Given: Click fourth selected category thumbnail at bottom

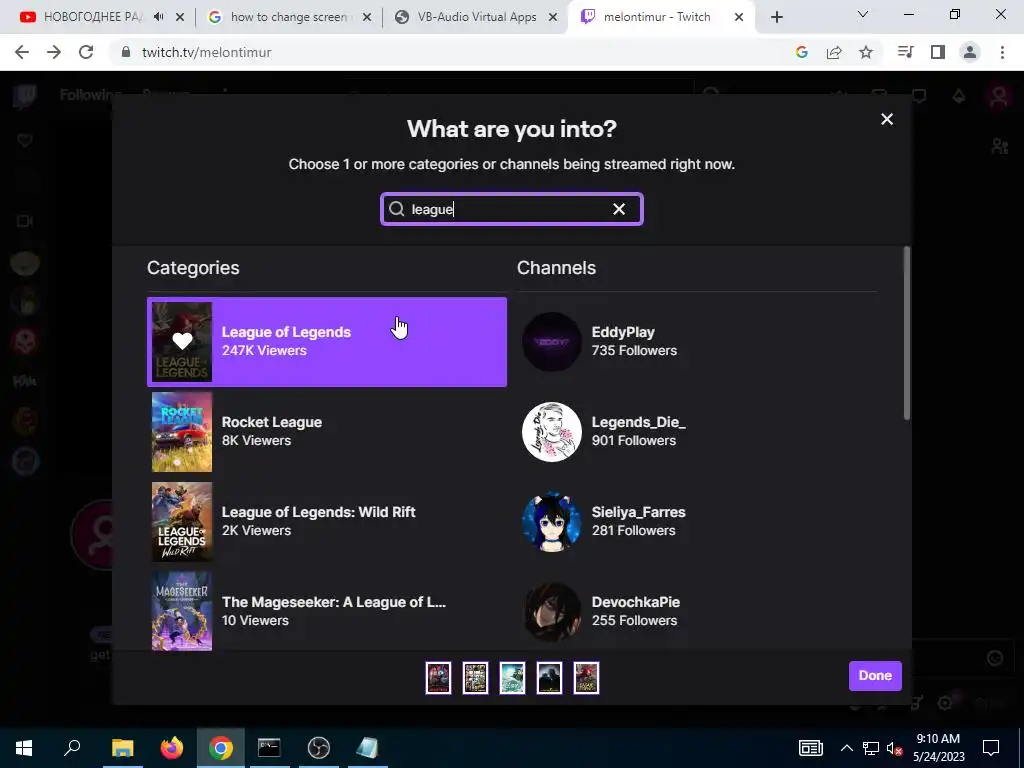Looking at the screenshot, I should point(549,678).
